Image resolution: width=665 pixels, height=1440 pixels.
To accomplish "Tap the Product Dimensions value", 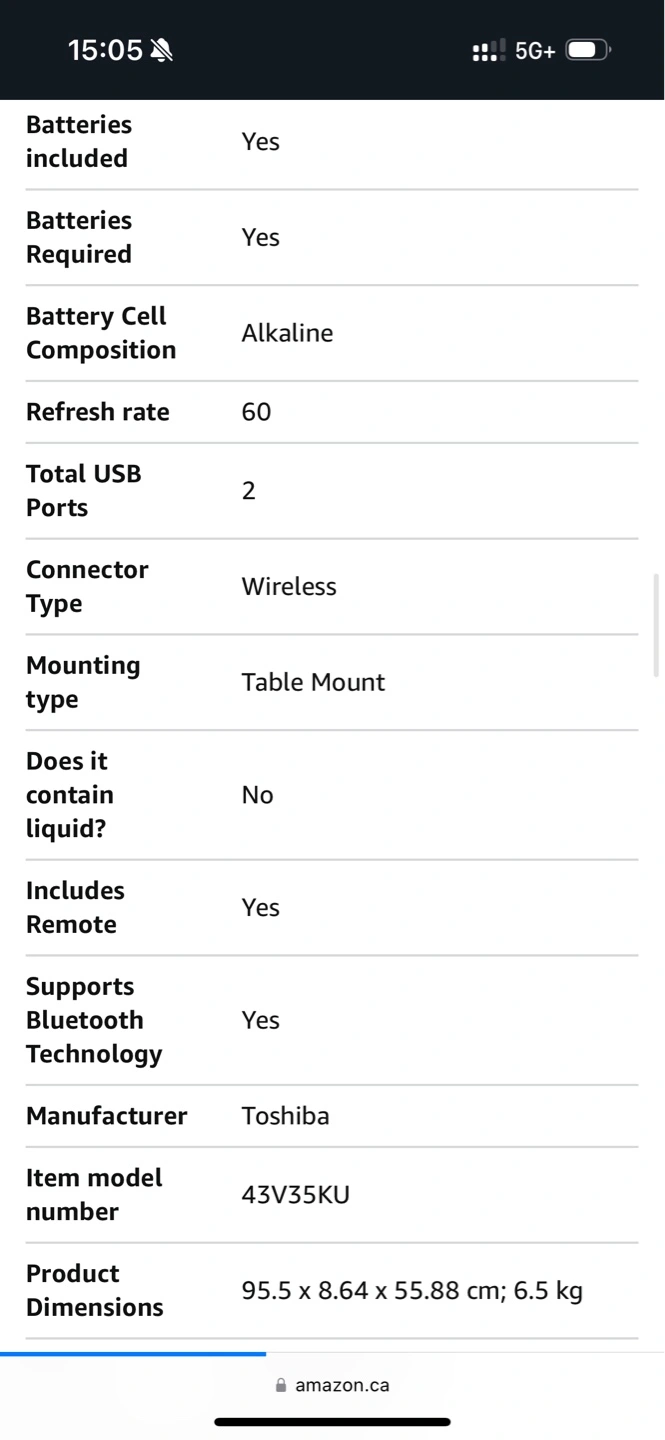I will coord(412,1291).
